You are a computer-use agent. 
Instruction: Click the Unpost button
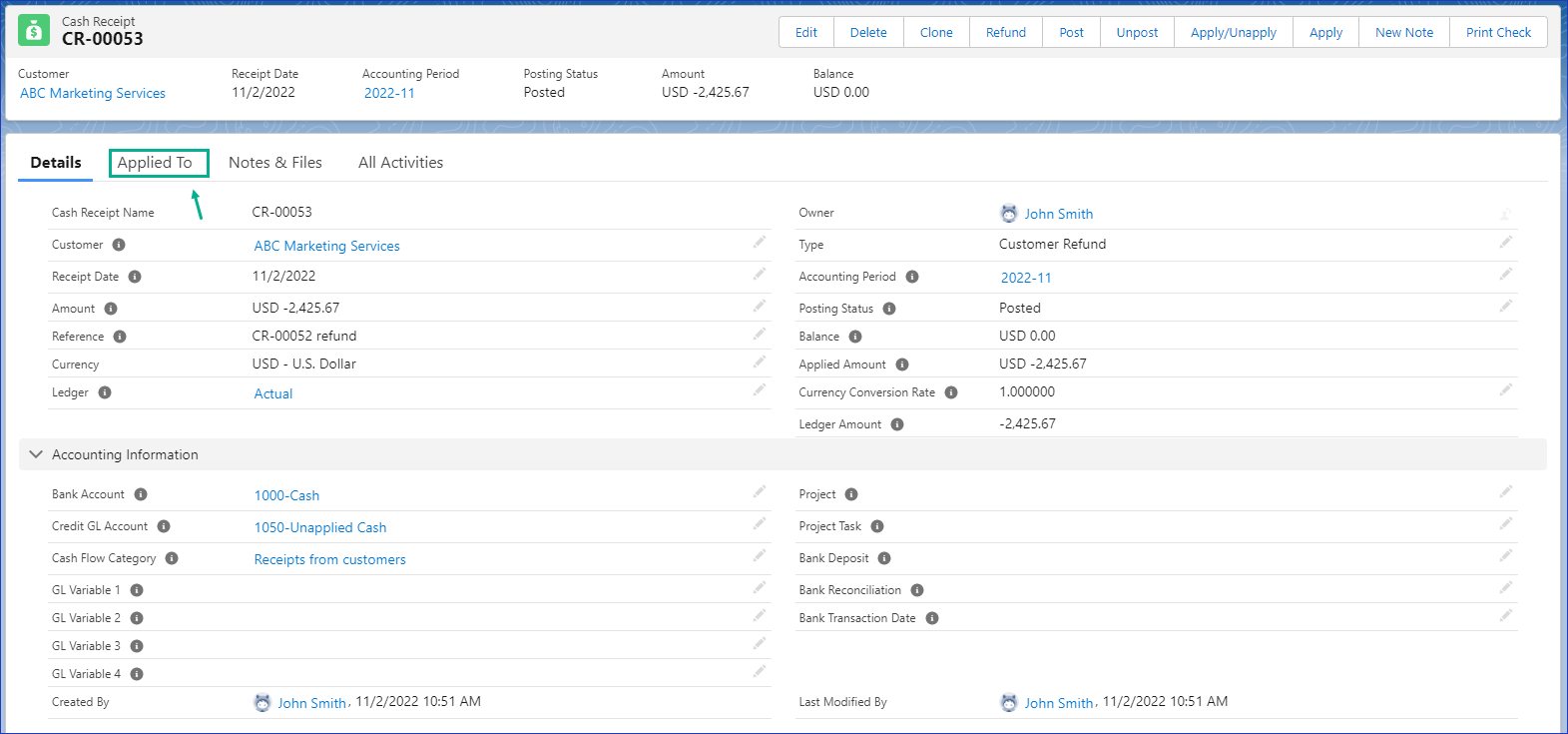(x=1137, y=32)
